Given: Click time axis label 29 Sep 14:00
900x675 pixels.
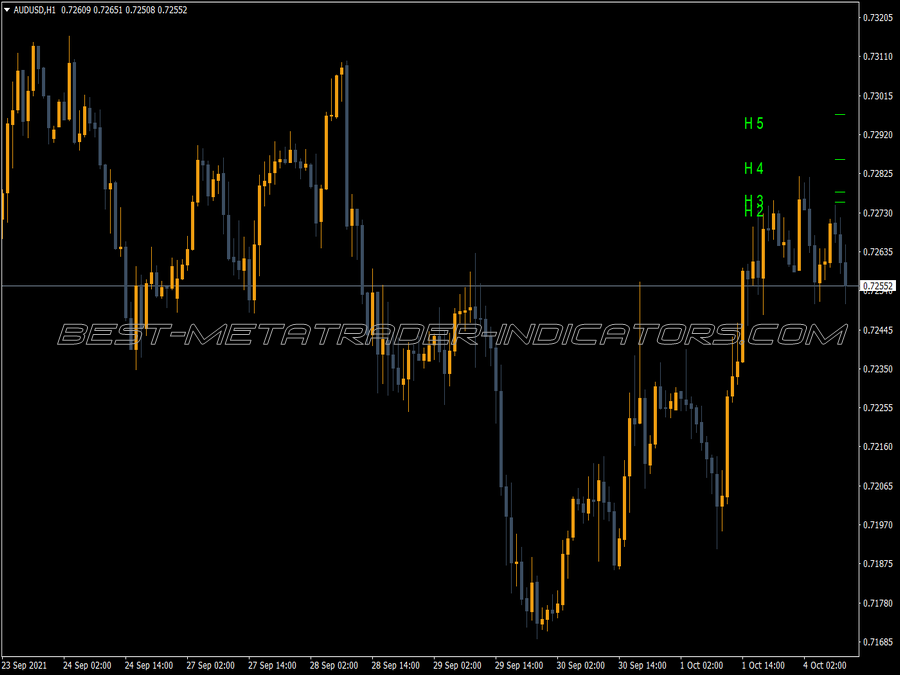Looking at the screenshot, I should (519, 666).
